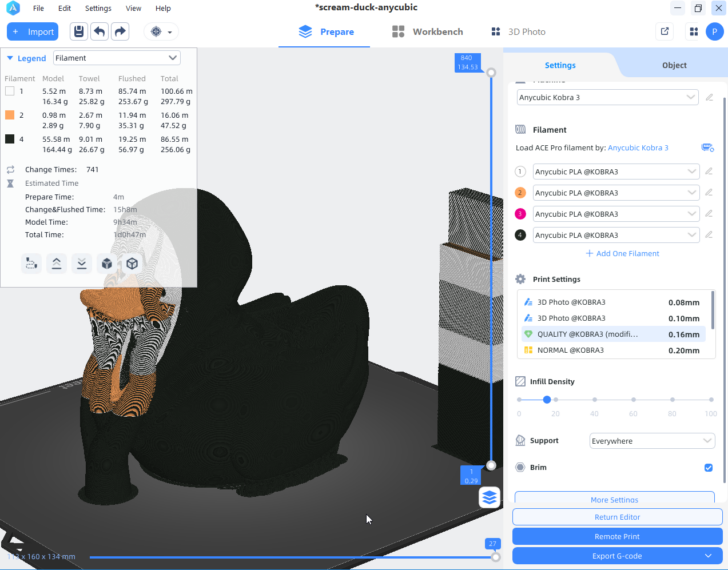The image size is (728, 570).
Task: Click the travel path display icon in legend
Action: pos(31,263)
